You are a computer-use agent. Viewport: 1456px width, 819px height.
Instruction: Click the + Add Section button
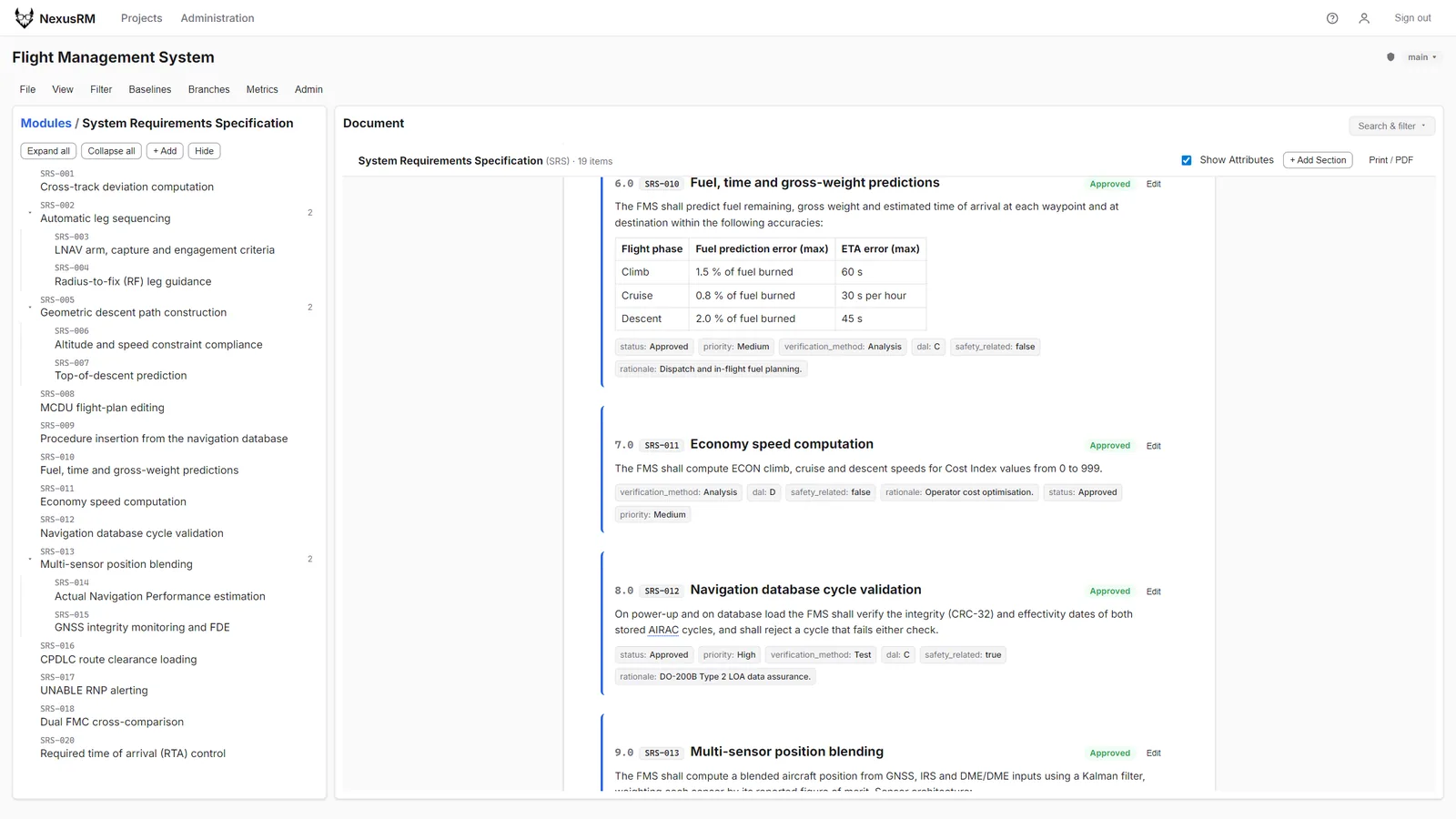pyautogui.click(x=1318, y=160)
